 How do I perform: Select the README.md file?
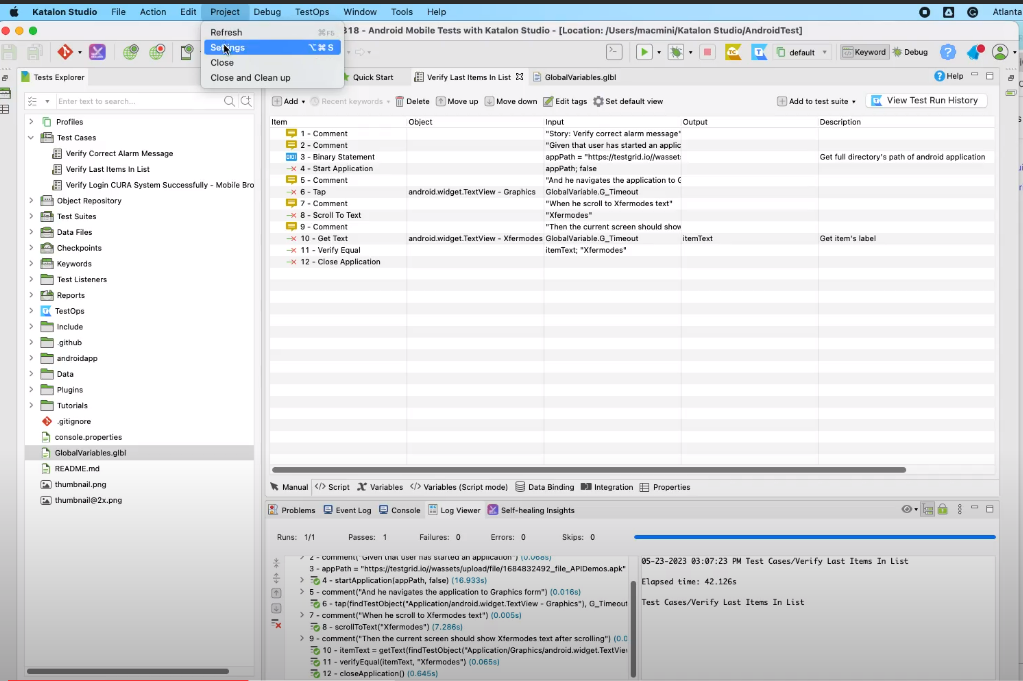pyautogui.click(x=77, y=468)
